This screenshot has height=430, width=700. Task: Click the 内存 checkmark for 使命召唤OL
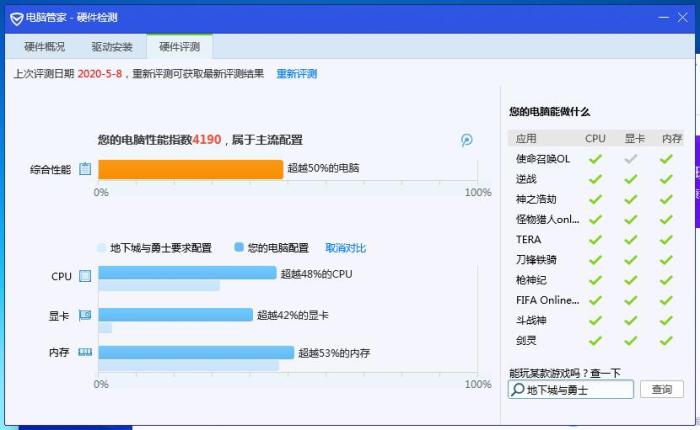pyautogui.click(x=666, y=159)
